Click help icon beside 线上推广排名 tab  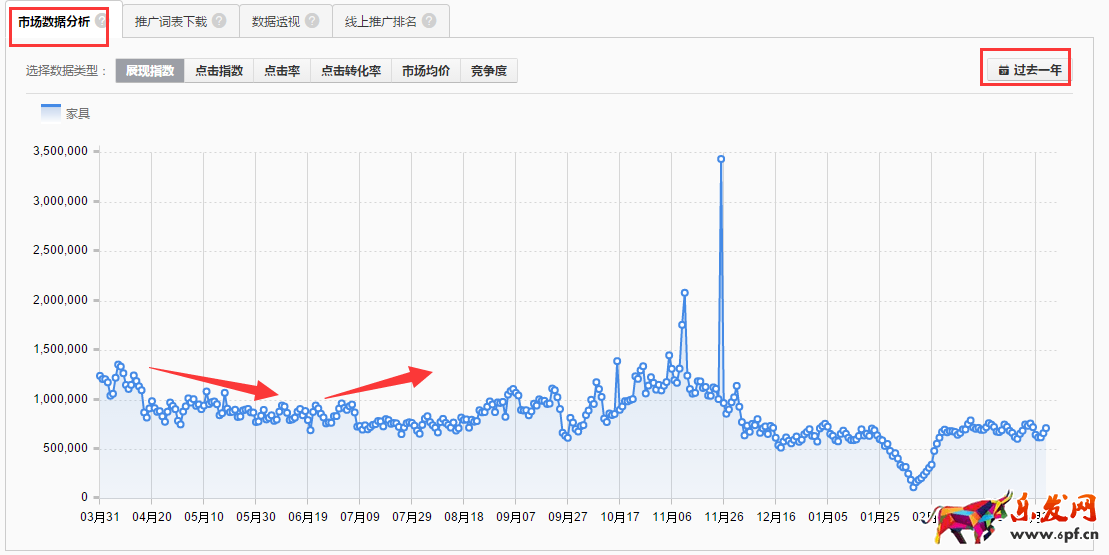(429, 21)
